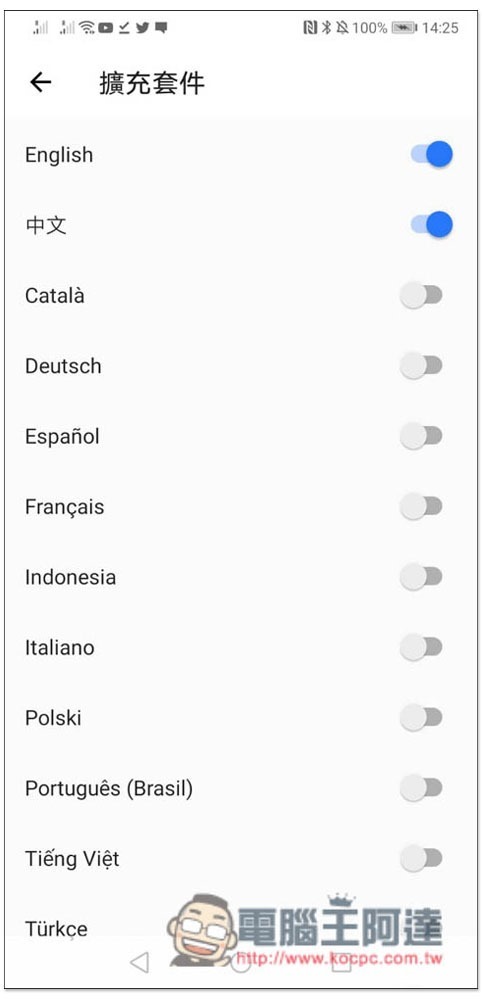Image resolution: width=482 pixels, height=1000 pixels.
Task: Enable the Français toggle
Action: click(x=421, y=506)
